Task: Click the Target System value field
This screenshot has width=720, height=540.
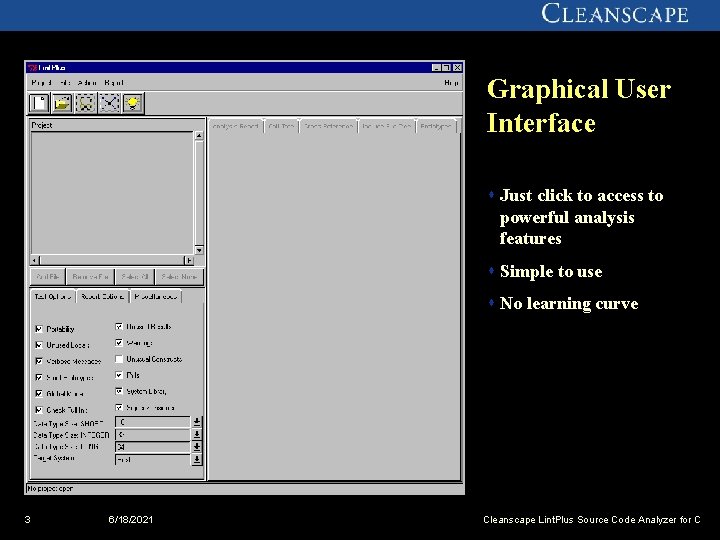Action: pyautogui.click(x=152, y=459)
